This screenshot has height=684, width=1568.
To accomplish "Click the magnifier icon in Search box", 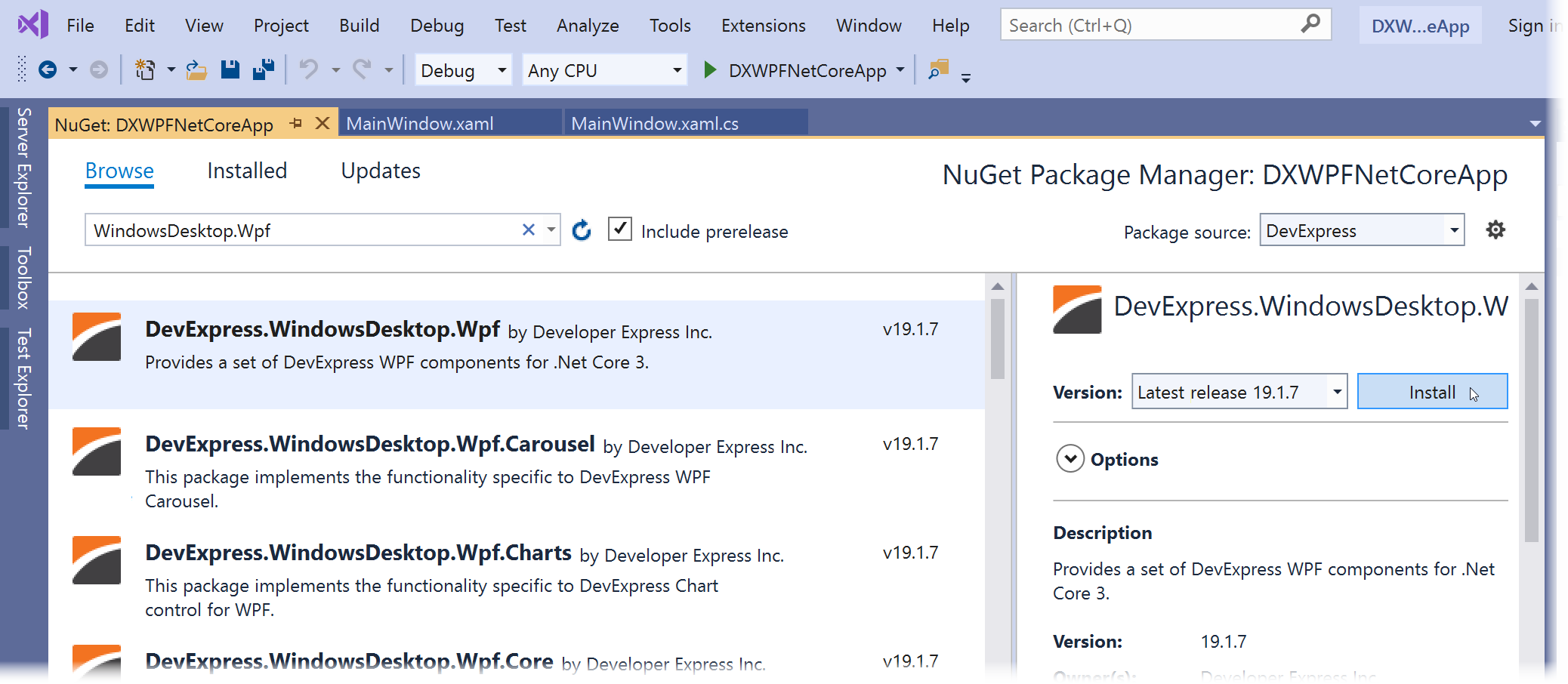I will [1310, 24].
